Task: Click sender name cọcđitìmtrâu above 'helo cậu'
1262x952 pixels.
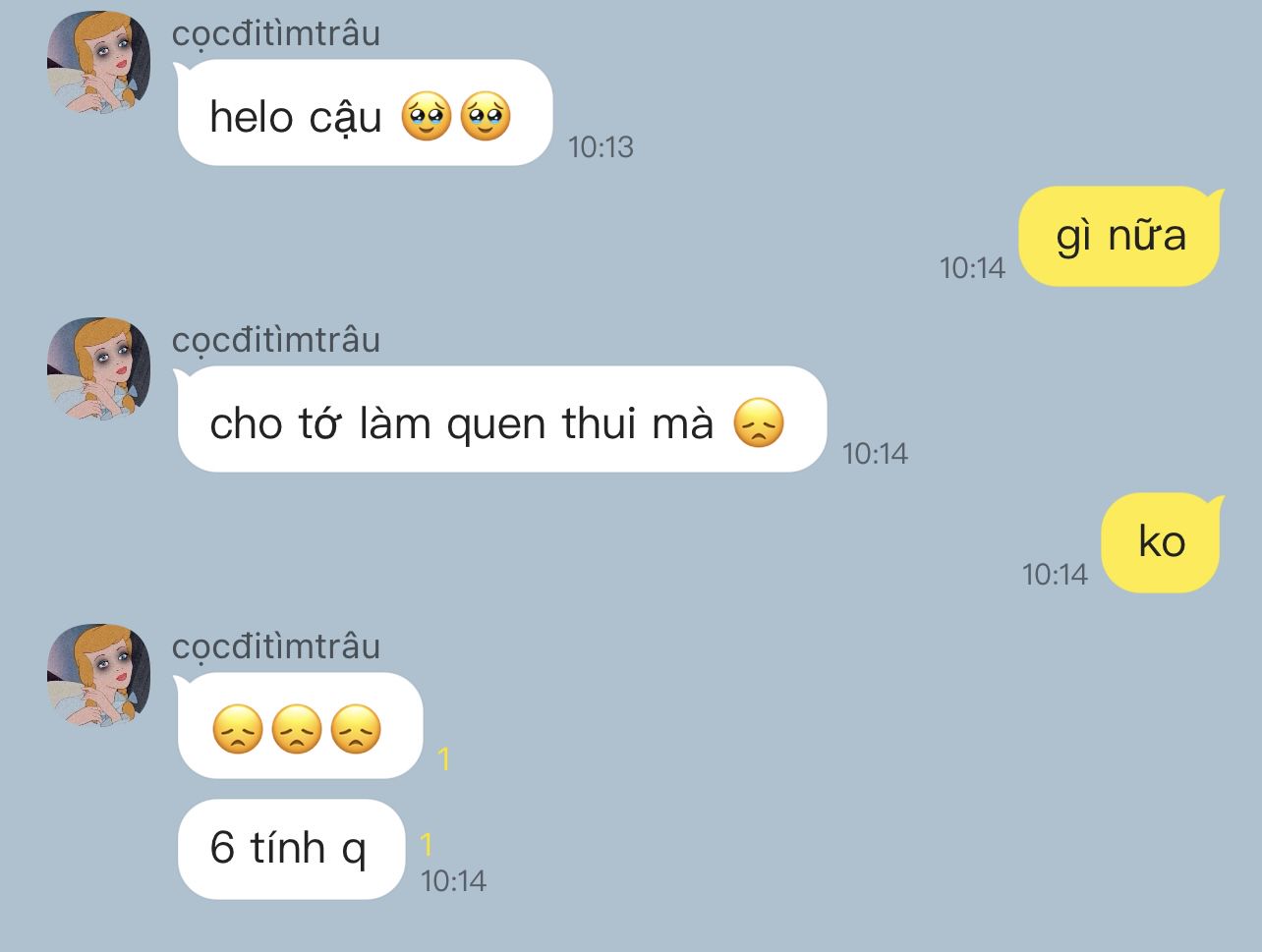Action: tap(276, 34)
